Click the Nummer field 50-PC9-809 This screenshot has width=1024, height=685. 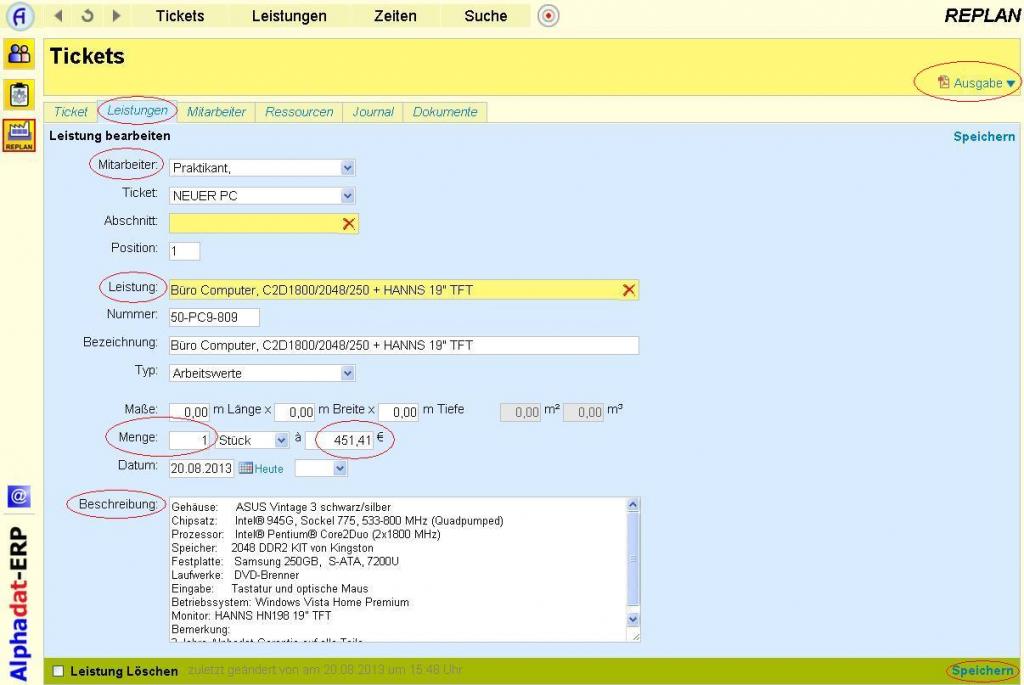214,317
